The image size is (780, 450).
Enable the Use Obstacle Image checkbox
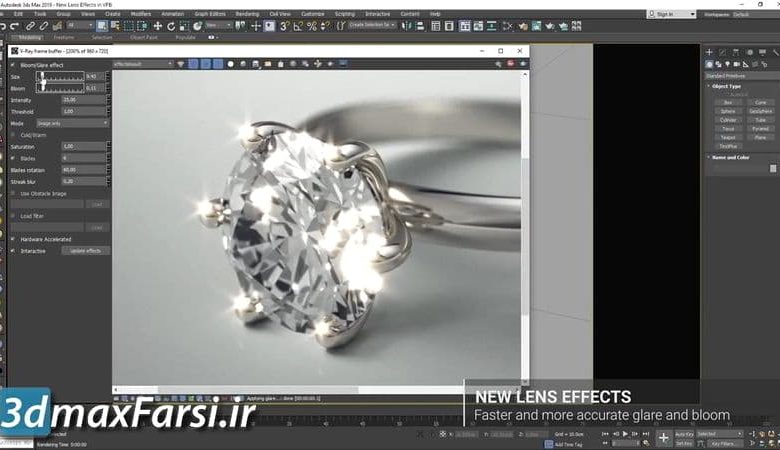[x=13, y=193]
